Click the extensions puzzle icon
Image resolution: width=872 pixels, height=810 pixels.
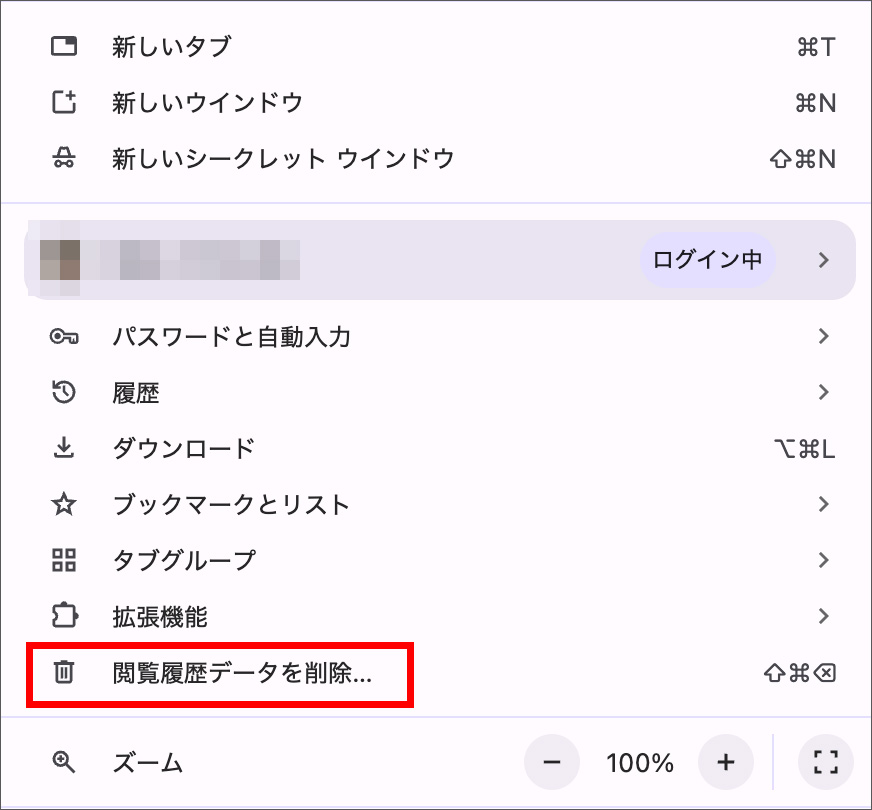[64, 616]
